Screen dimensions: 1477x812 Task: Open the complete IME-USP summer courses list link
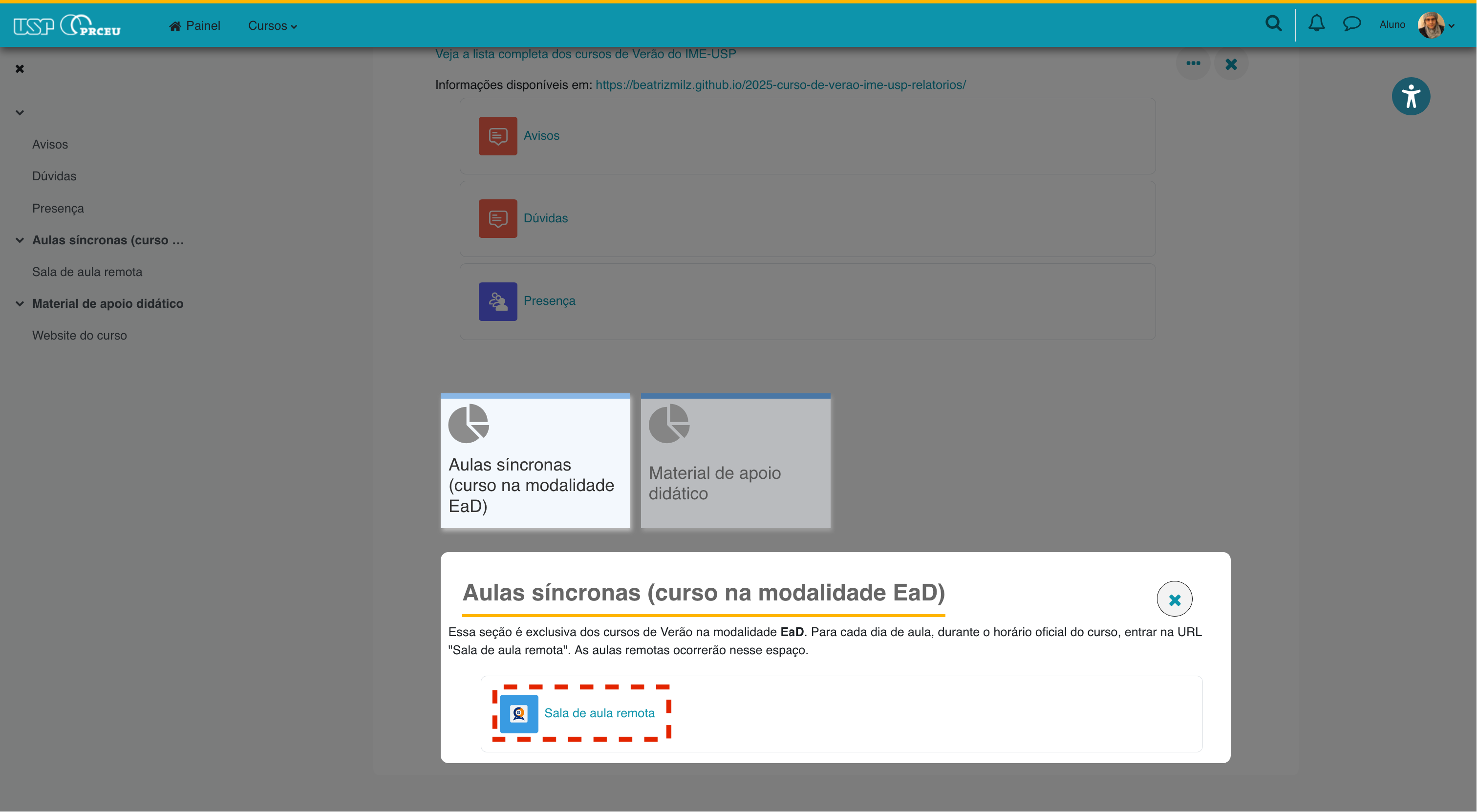[585, 54]
